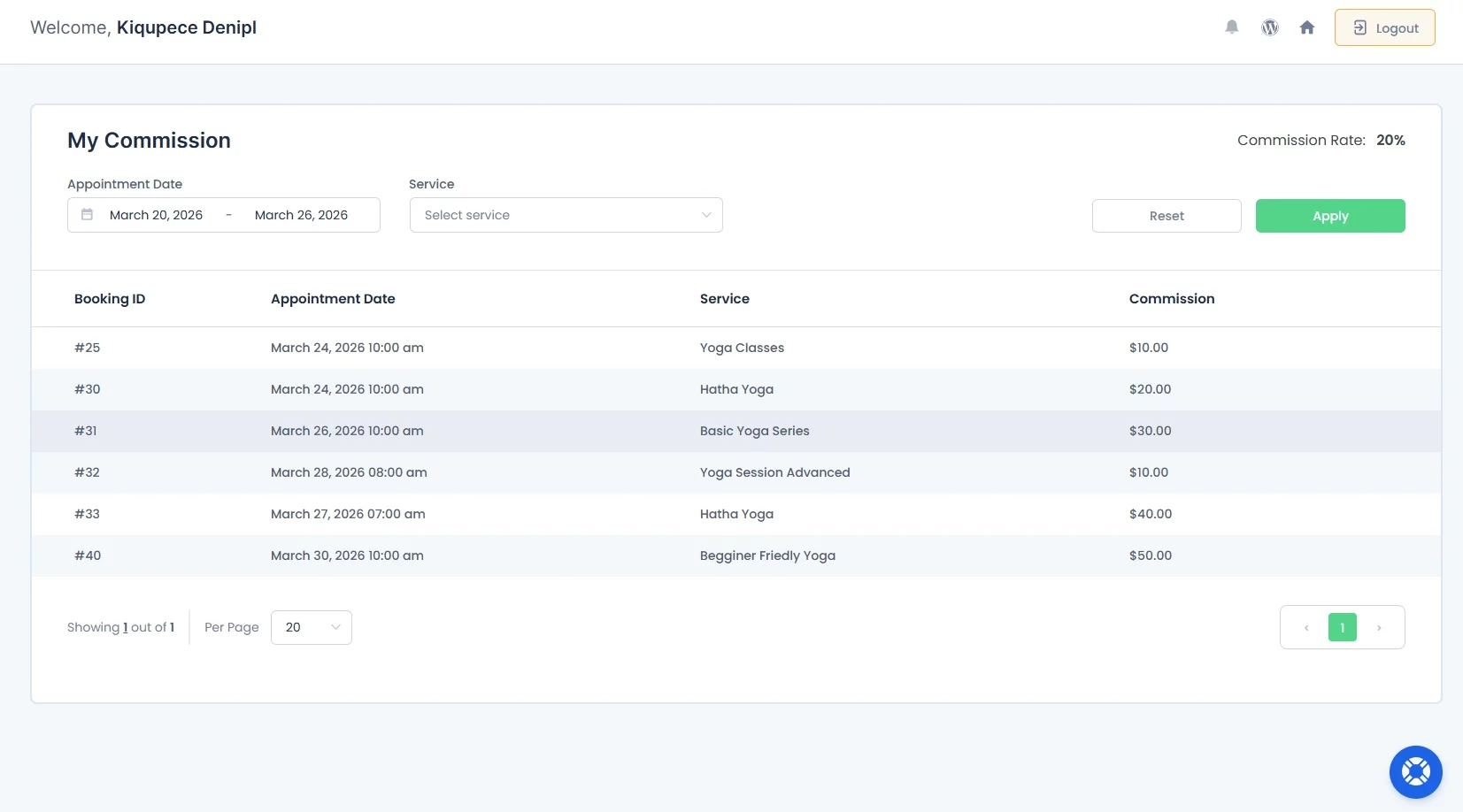Edit the March 20, 2026 start date
The width and height of the screenshot is (1463, 812).
[157, 215]
